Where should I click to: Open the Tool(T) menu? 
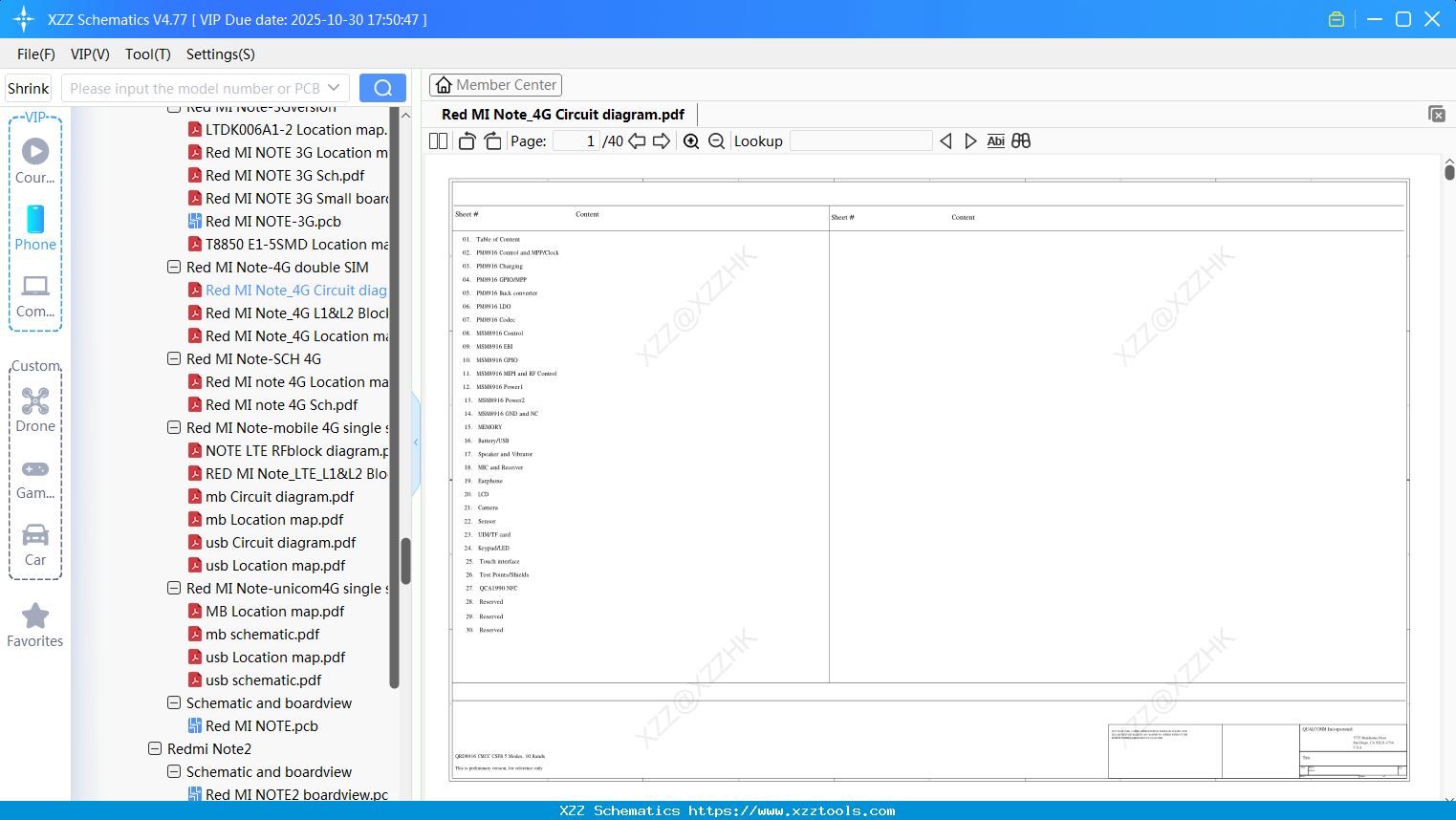pyautogui.click(x=148, y=54)
